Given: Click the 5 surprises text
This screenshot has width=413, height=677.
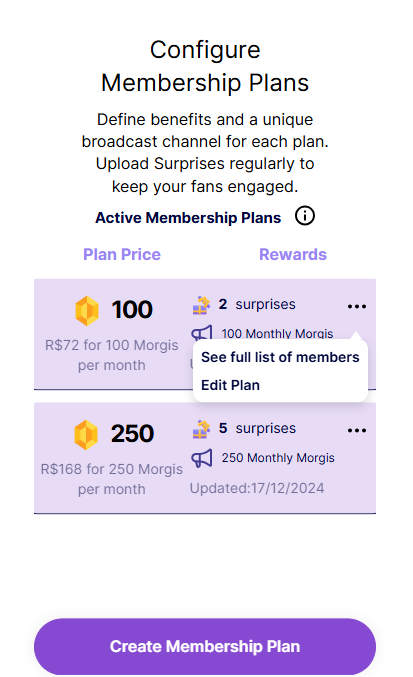Looking at the screenshot, I should pyautogui.click(x=257, y=428).
